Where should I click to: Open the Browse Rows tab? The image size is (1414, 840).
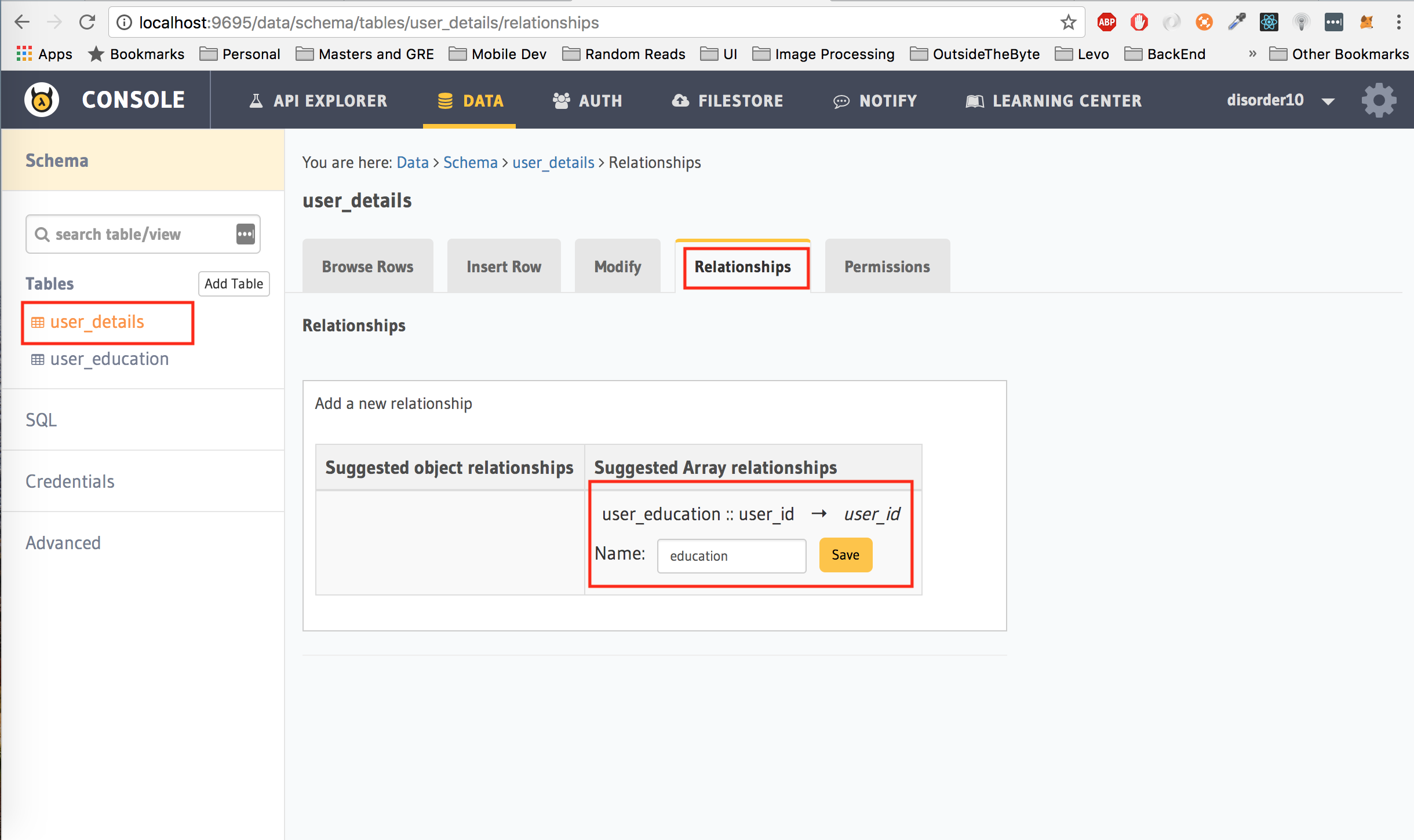(x=367, y=266)
